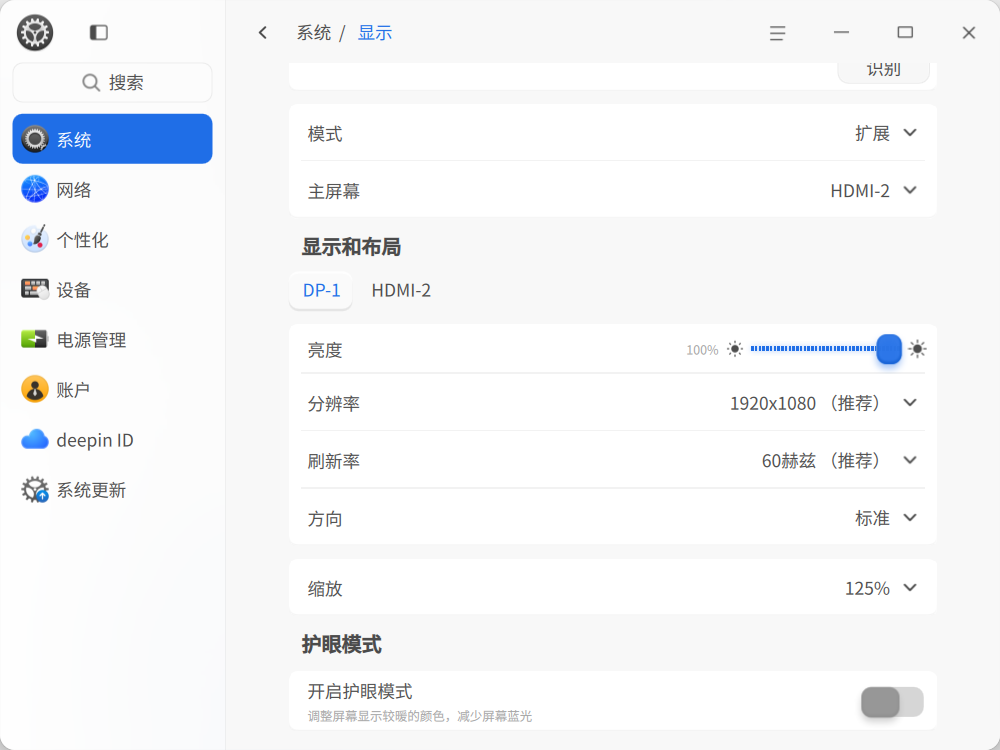1000x750 pixels.
Task: Enable the 开启护眼模式 eye-care switch
Action: point(892,702)
